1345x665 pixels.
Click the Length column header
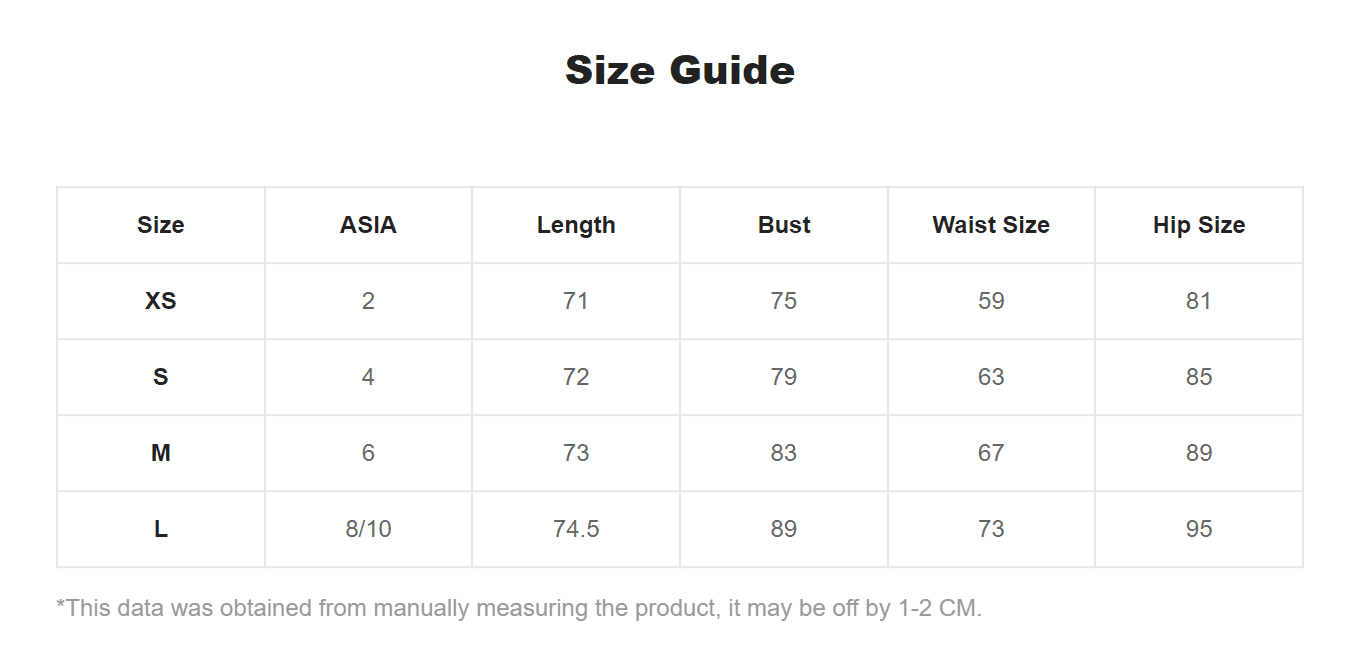pos(576,225)
